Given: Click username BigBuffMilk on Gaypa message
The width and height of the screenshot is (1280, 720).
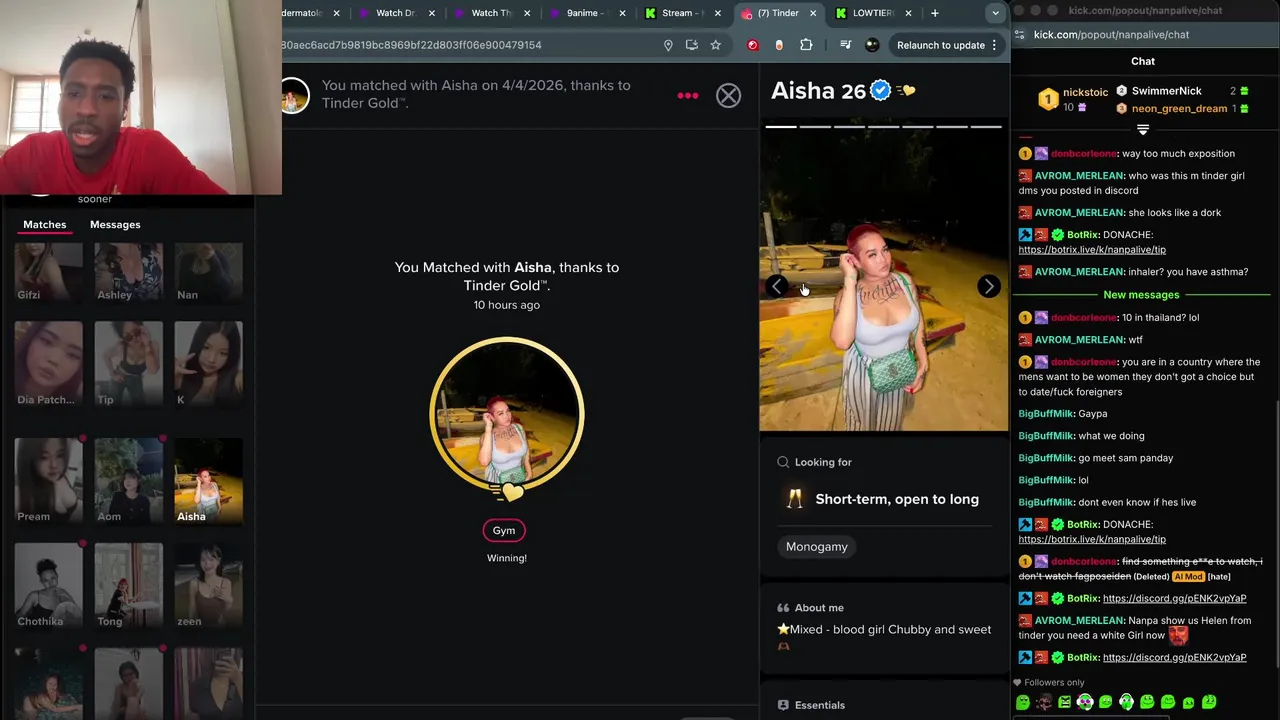Looking at the screenshot, I should coord(1046,414).
